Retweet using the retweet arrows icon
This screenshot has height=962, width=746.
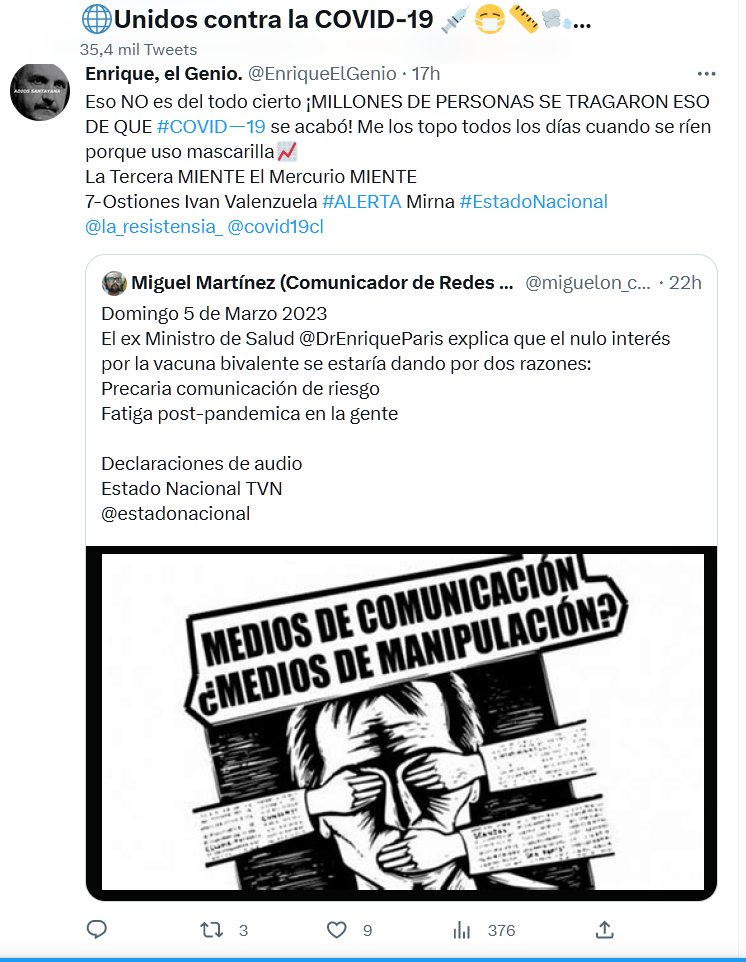tap(212, 930)
